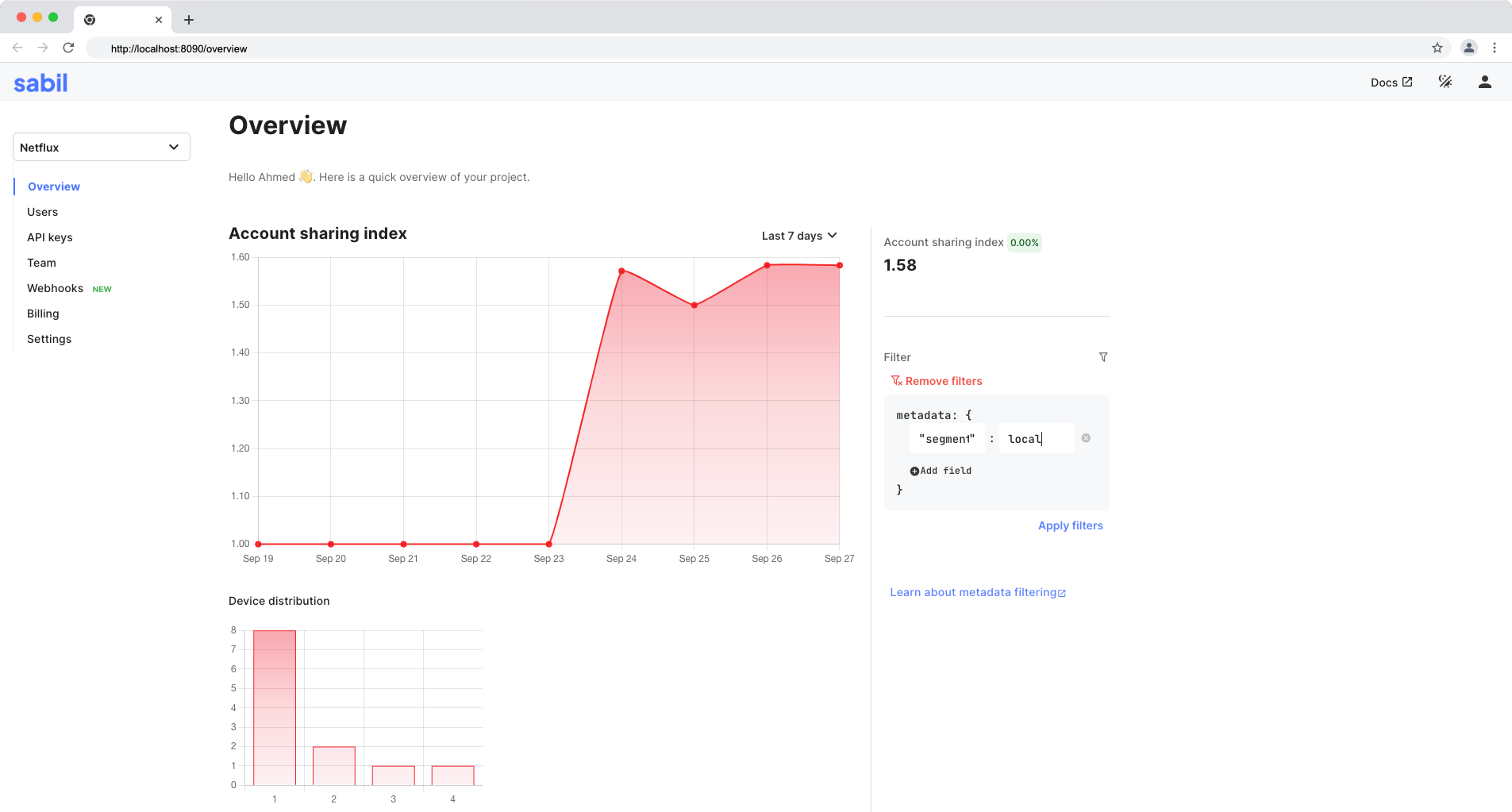Bookmark the page with the star icon
The width and height of the screenshot is (1512, 812).
[1437, 48]
